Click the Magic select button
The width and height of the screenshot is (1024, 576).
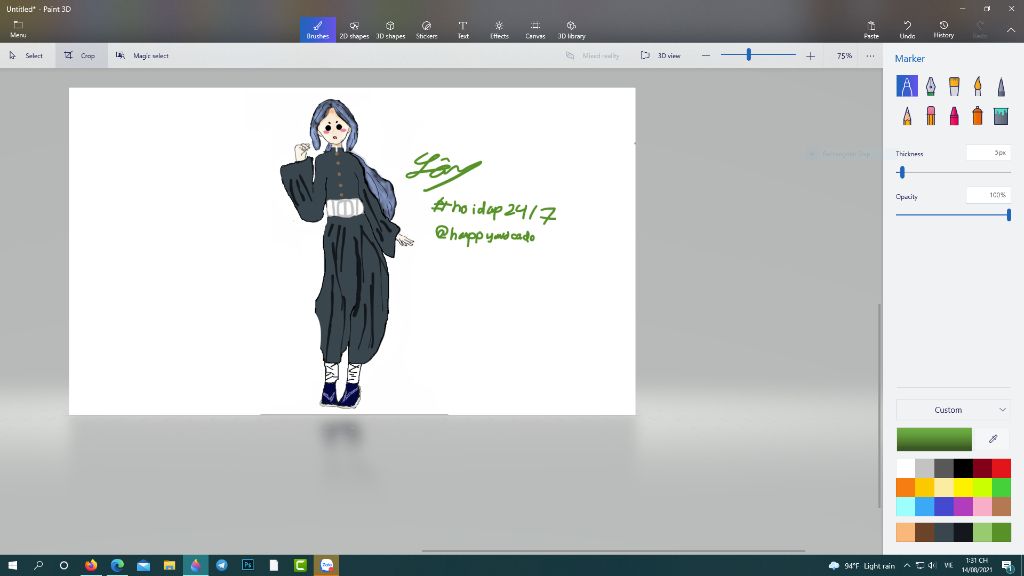[142, 56]
